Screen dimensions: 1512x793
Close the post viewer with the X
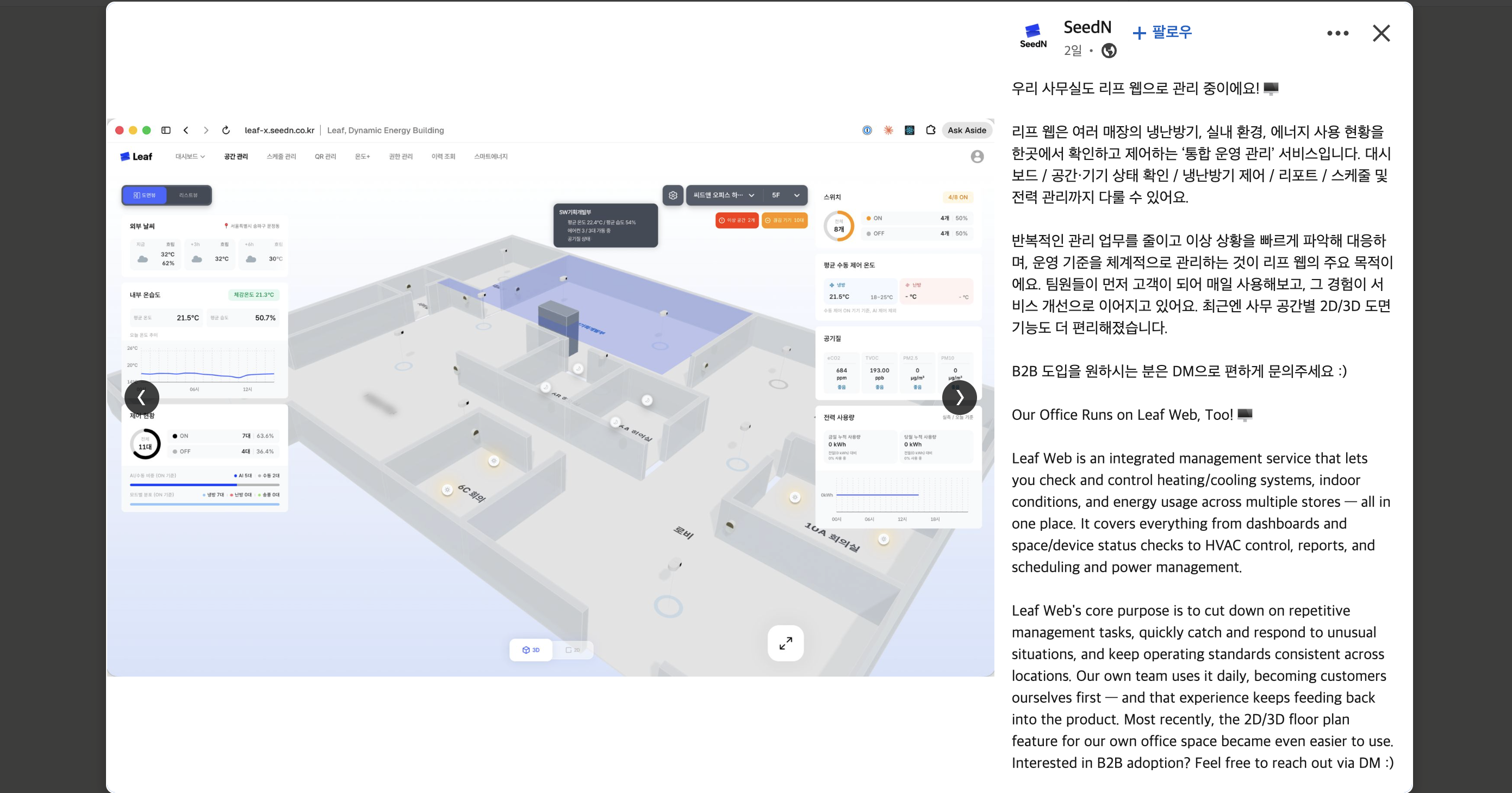[x=1381, y=34]
